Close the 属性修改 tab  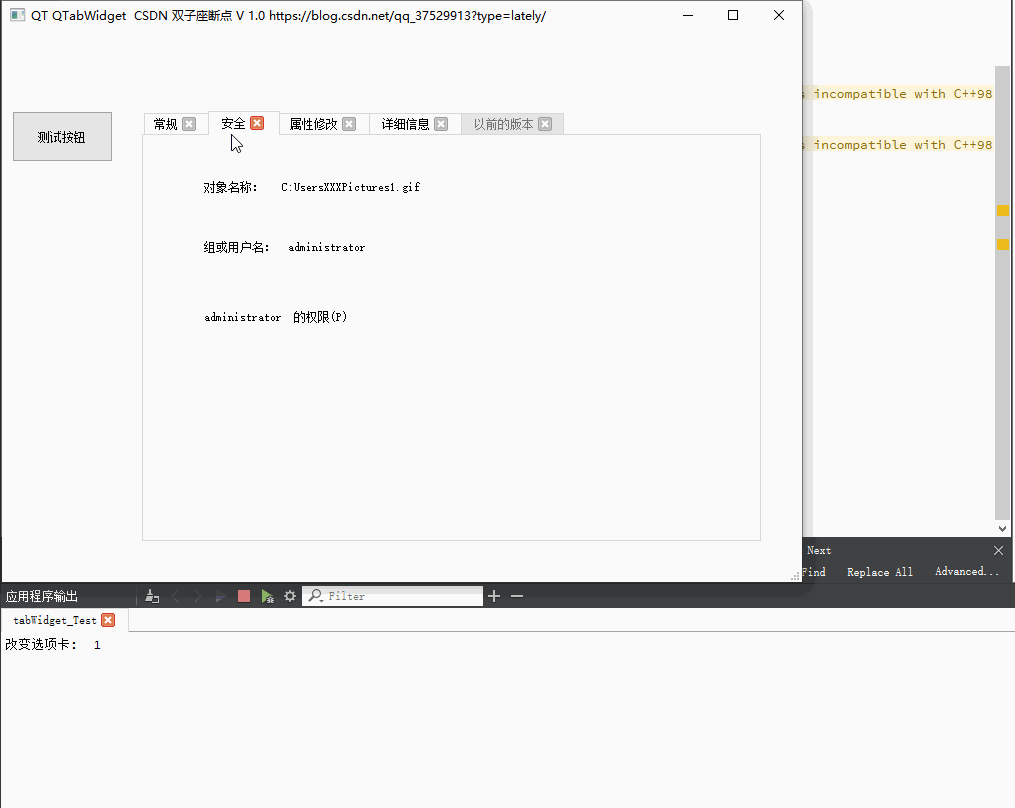[x=349, y=124]
